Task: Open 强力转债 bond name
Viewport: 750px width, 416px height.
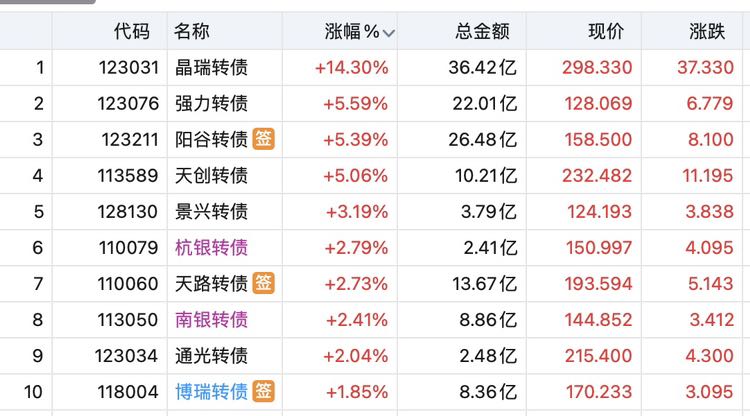Action: coord(211,103)
